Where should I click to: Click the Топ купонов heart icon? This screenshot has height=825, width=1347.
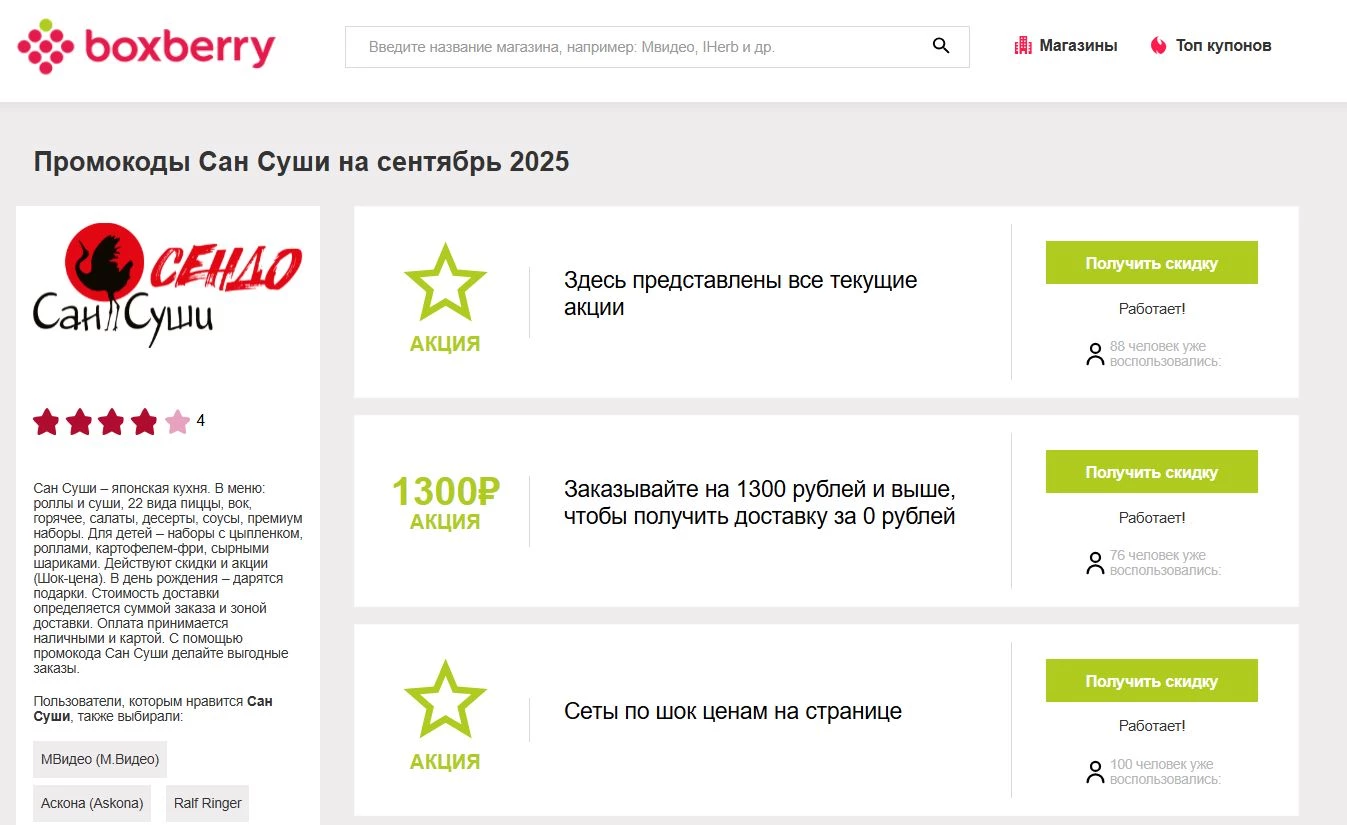click(x=1160, y=45)
